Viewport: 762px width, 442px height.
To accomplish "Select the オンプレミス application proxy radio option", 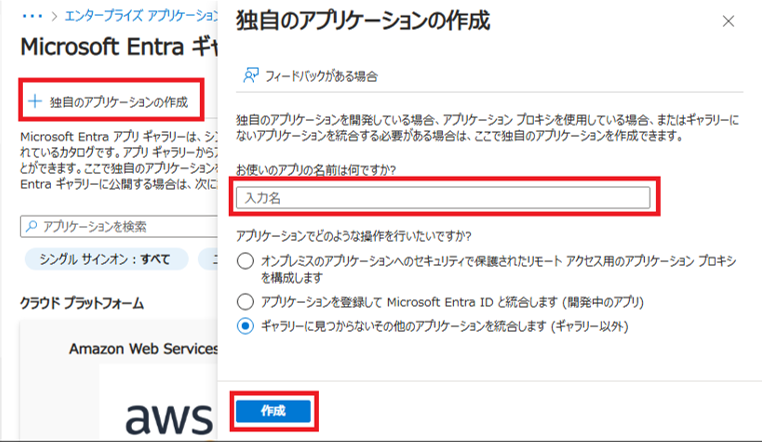I will pos(245,261).
